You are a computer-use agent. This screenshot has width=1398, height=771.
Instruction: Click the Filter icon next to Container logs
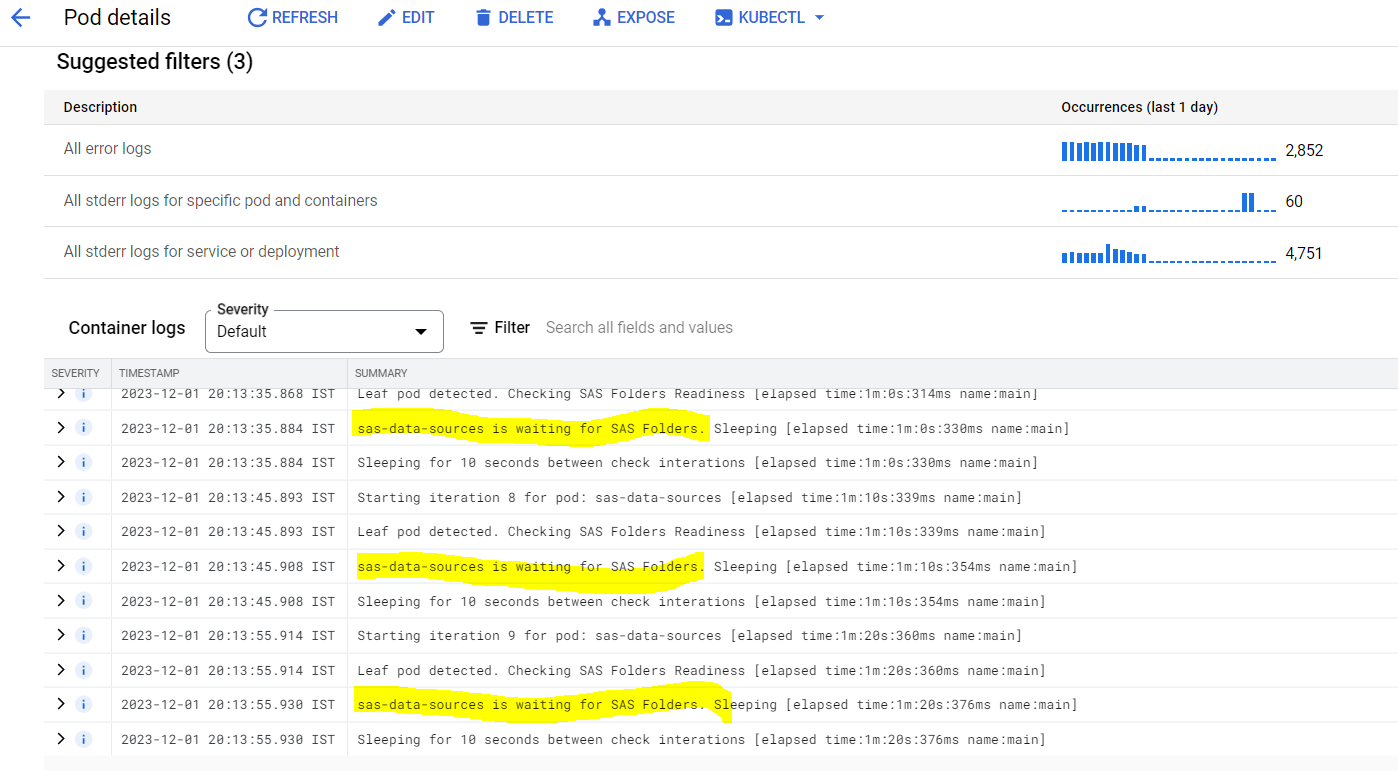[x=478, y=327]
